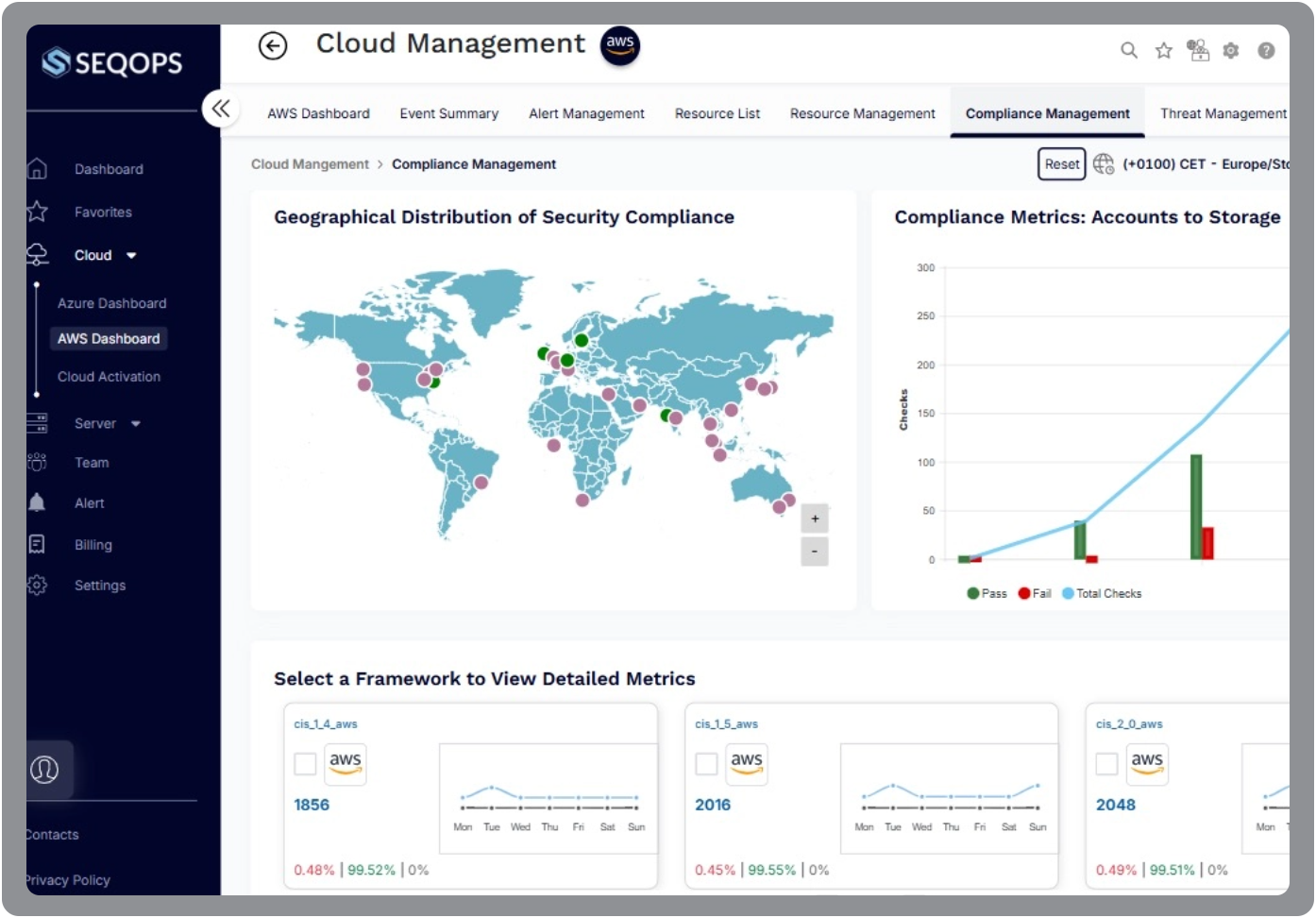
Task: Click the Billing receipt icon in the sidebar
Action: pos(36,543)
